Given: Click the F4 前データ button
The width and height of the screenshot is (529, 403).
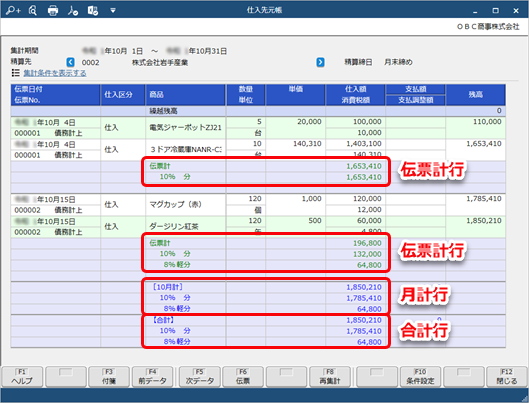Looking at the screenshot, I should pos(152,377).
